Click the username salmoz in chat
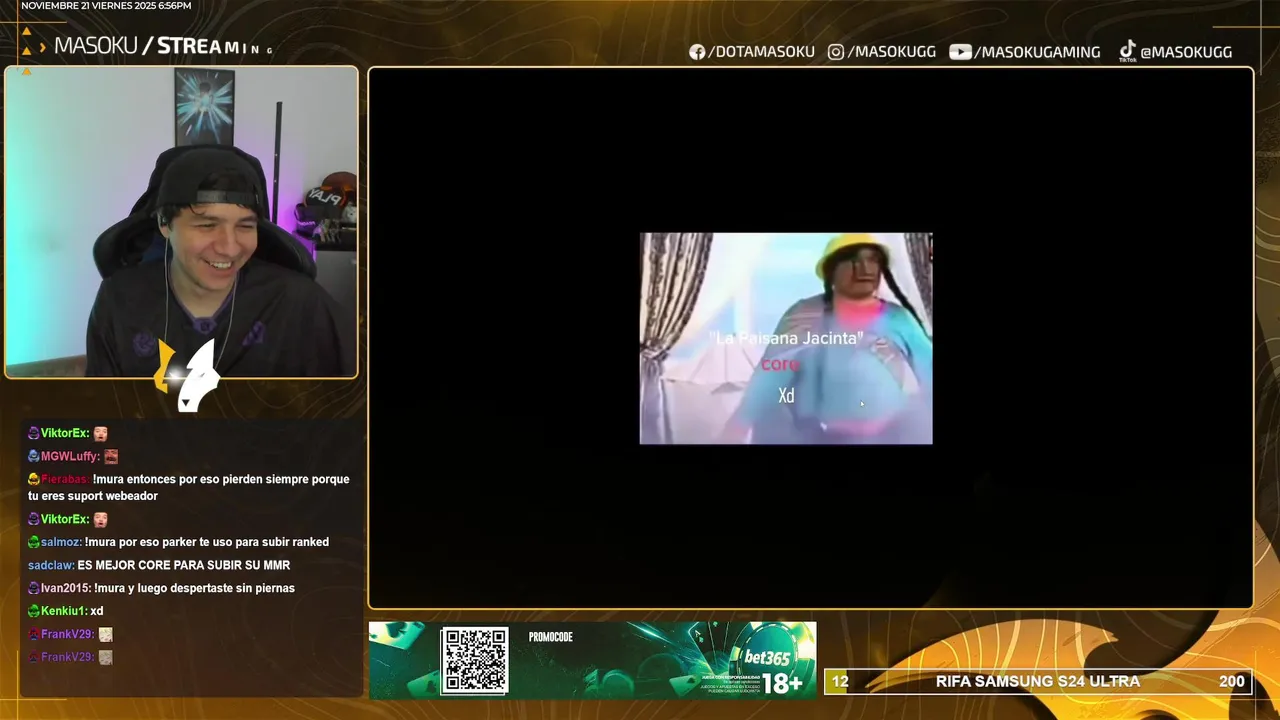 pos(61,542)
